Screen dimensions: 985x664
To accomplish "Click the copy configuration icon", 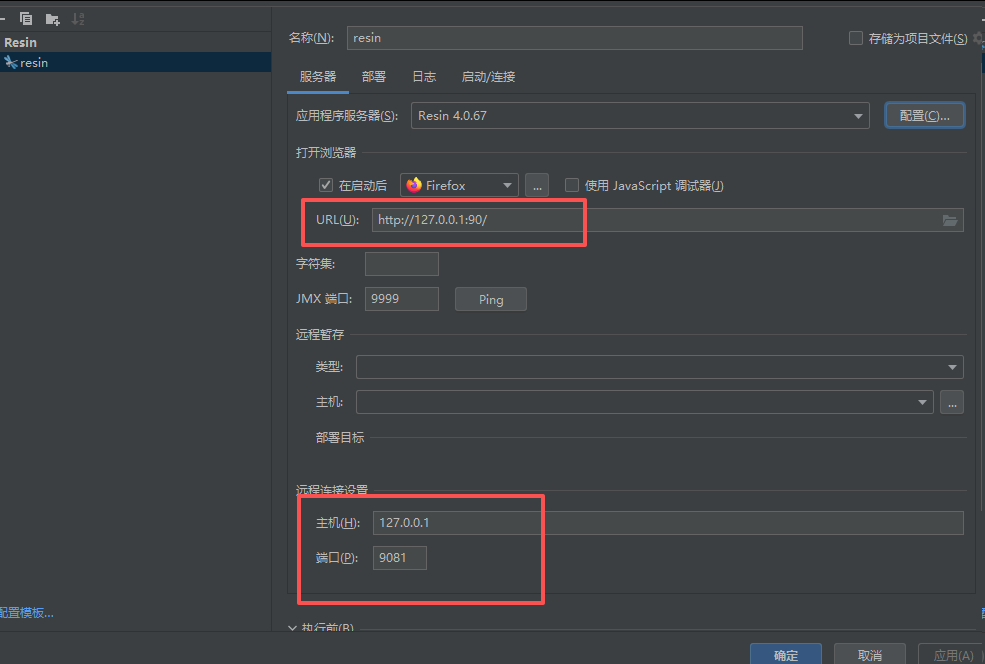I will click(x=24, y=18).
